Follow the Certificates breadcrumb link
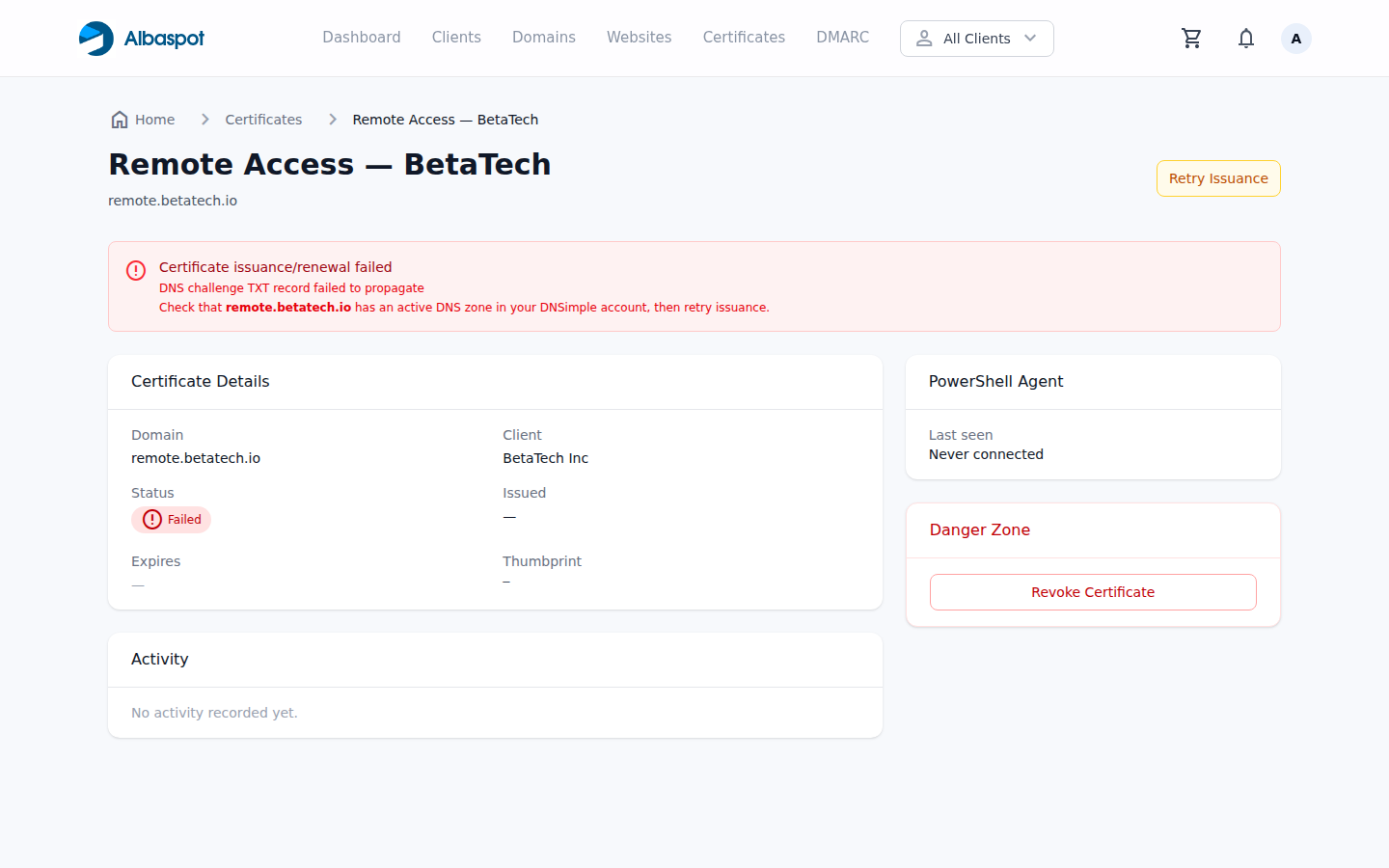 263,120
